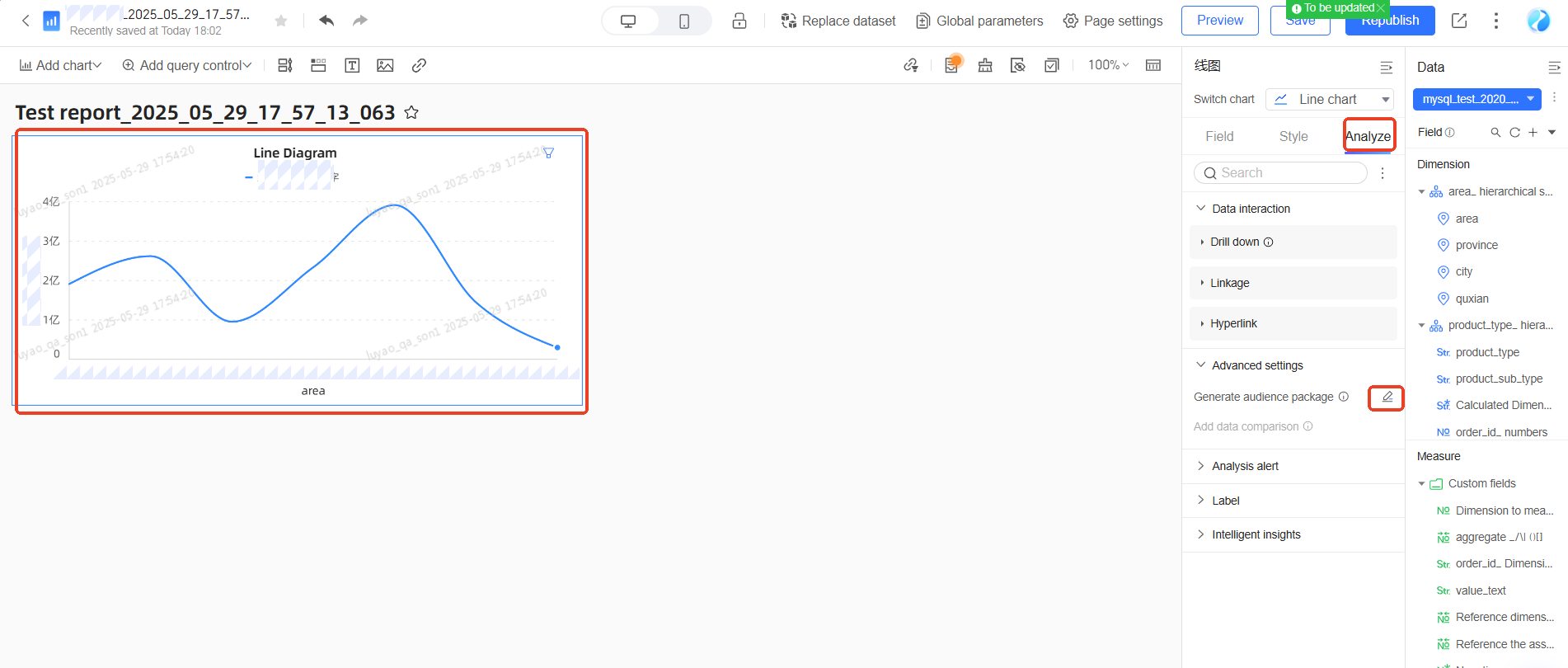Switch to the Analyze tab
Screen dimensions: 1568x668
coord(1368,136)
